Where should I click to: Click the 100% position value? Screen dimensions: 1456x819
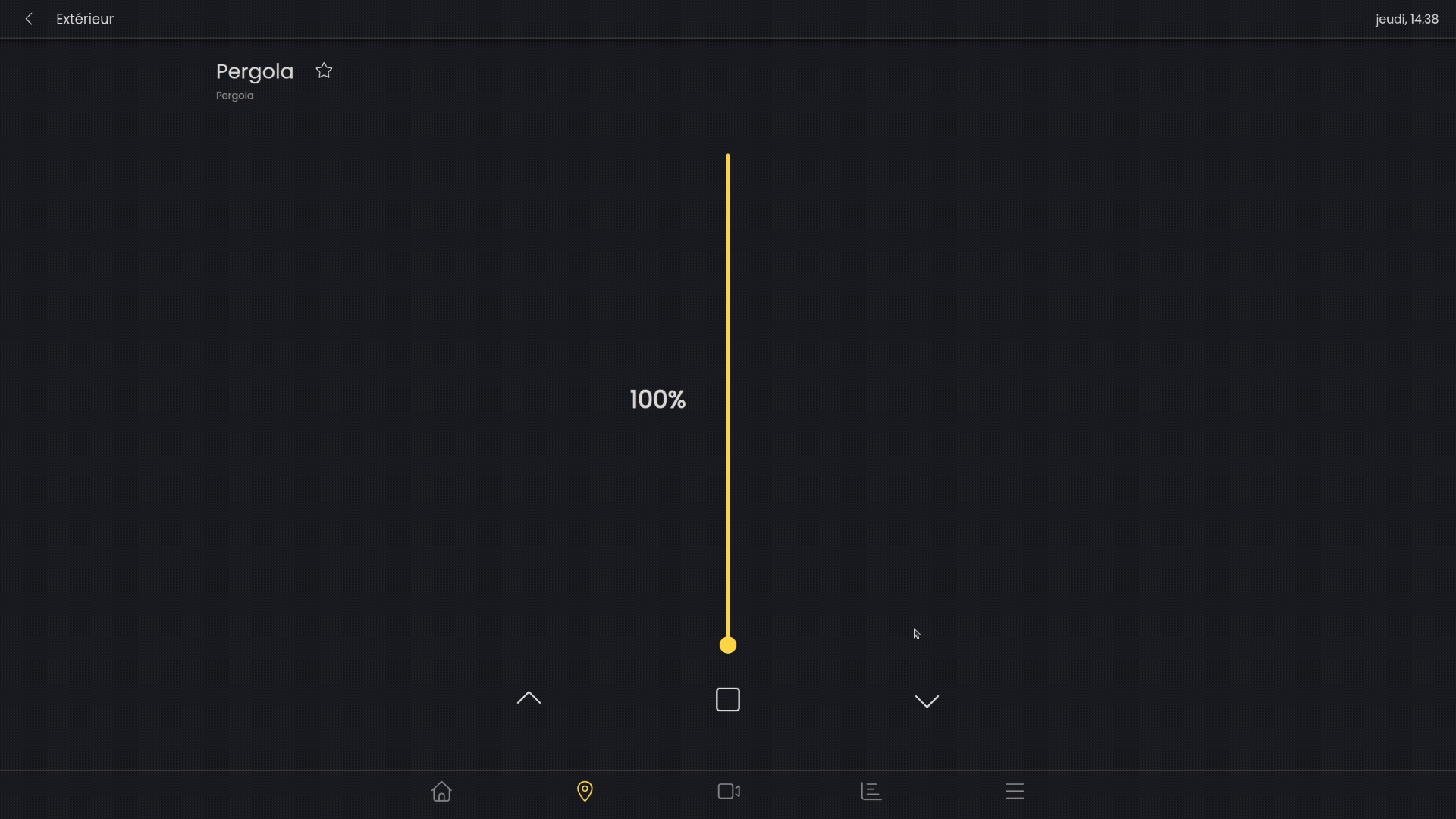657,400
